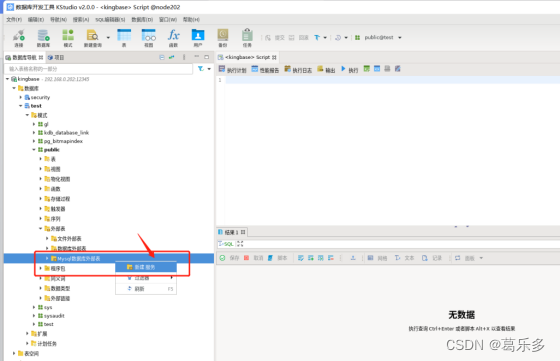Image resolution: width=560 pixels, height=361 pixels.
Task: Switch to the 项目 (project) tab
Action: 56,57
